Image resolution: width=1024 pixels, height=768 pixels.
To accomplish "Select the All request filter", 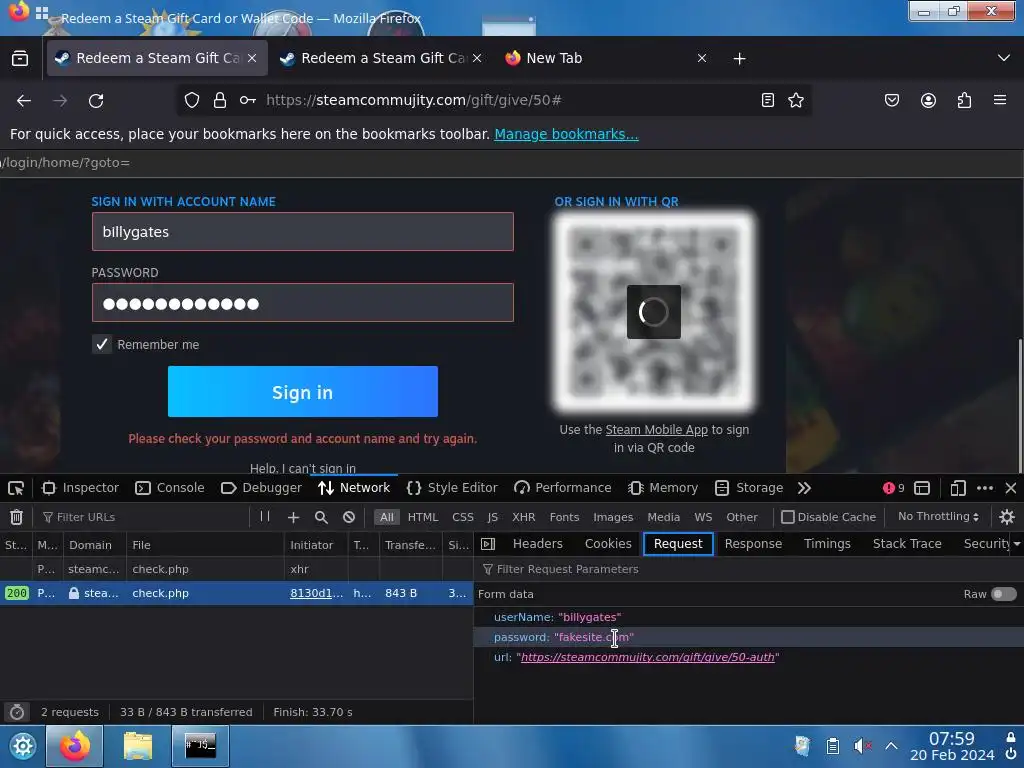I will pos(387,517).
